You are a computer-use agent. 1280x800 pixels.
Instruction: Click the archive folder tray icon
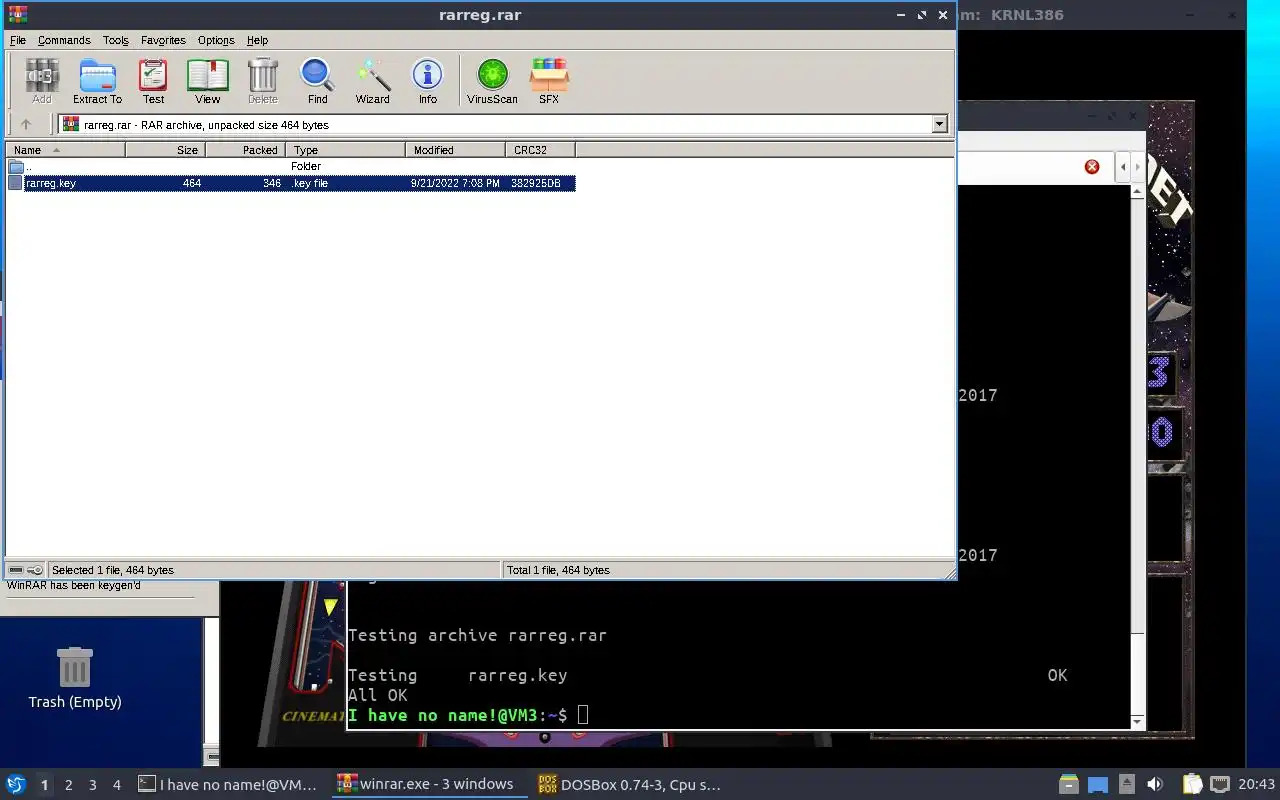1069,784
